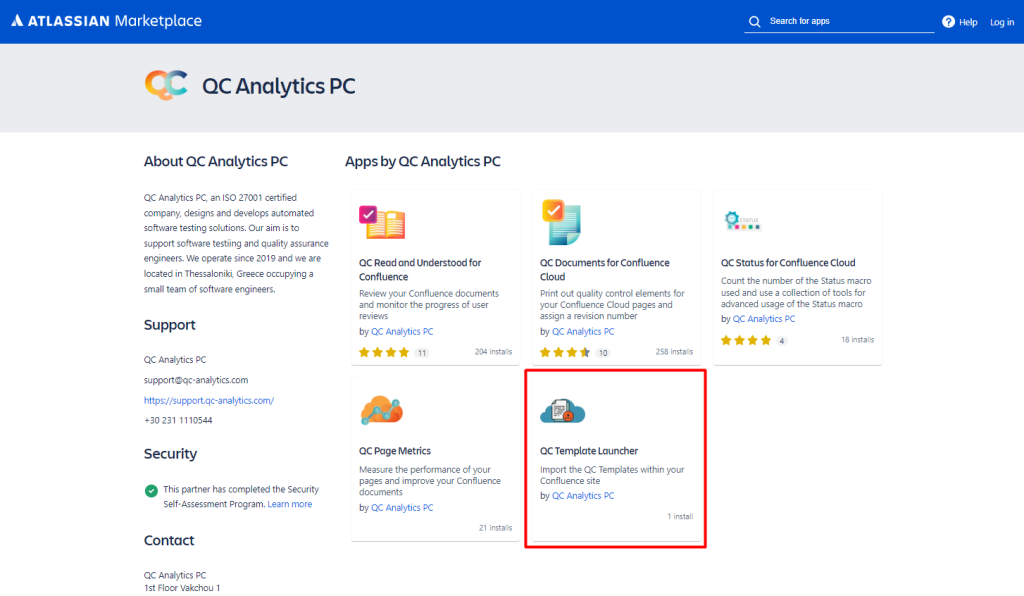
Task: Click the Apps by QC Analytics PC heading
Action: point(423,161)
